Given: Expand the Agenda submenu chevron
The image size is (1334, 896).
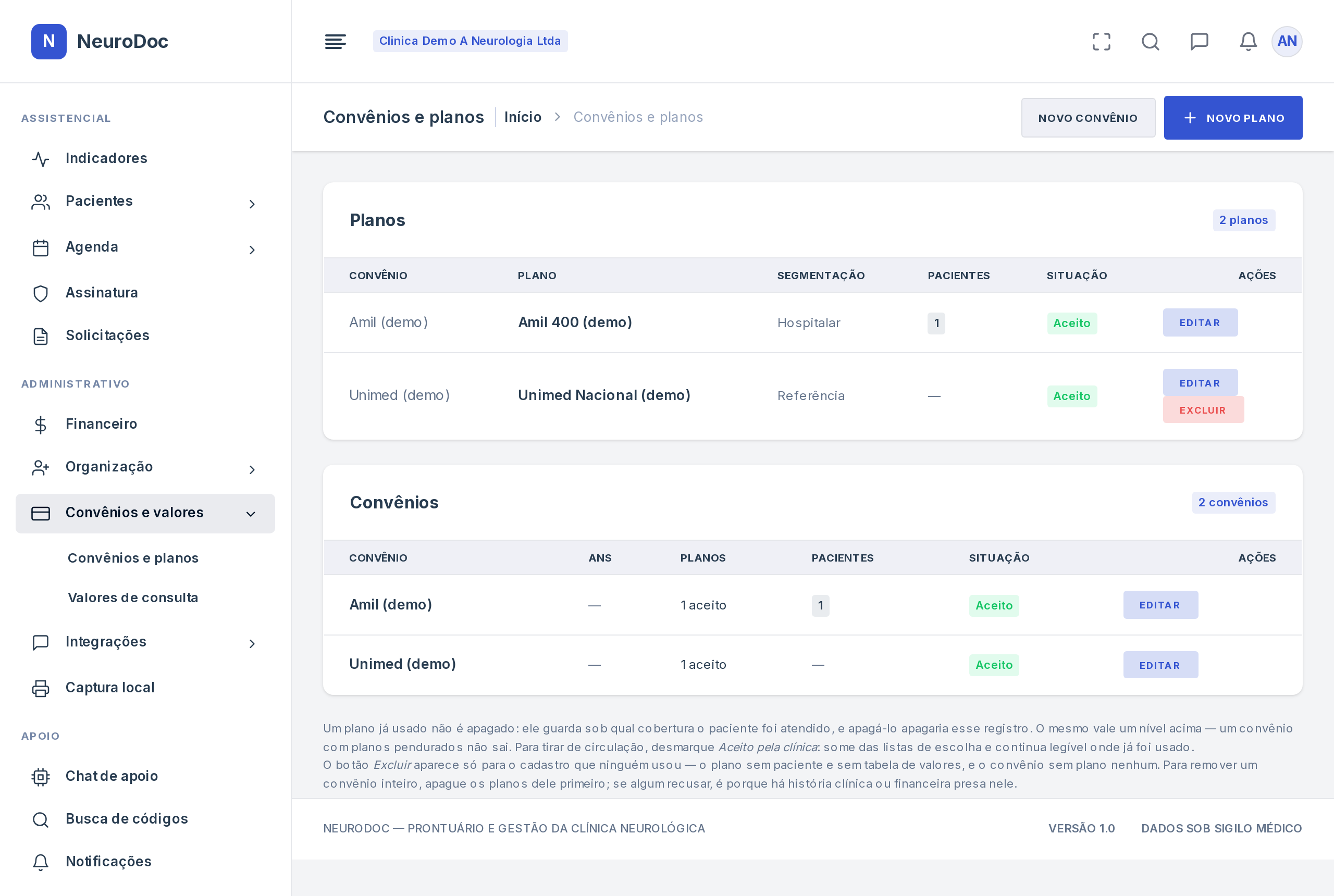Looking at the screenshot, I should (x=252, y=250).
